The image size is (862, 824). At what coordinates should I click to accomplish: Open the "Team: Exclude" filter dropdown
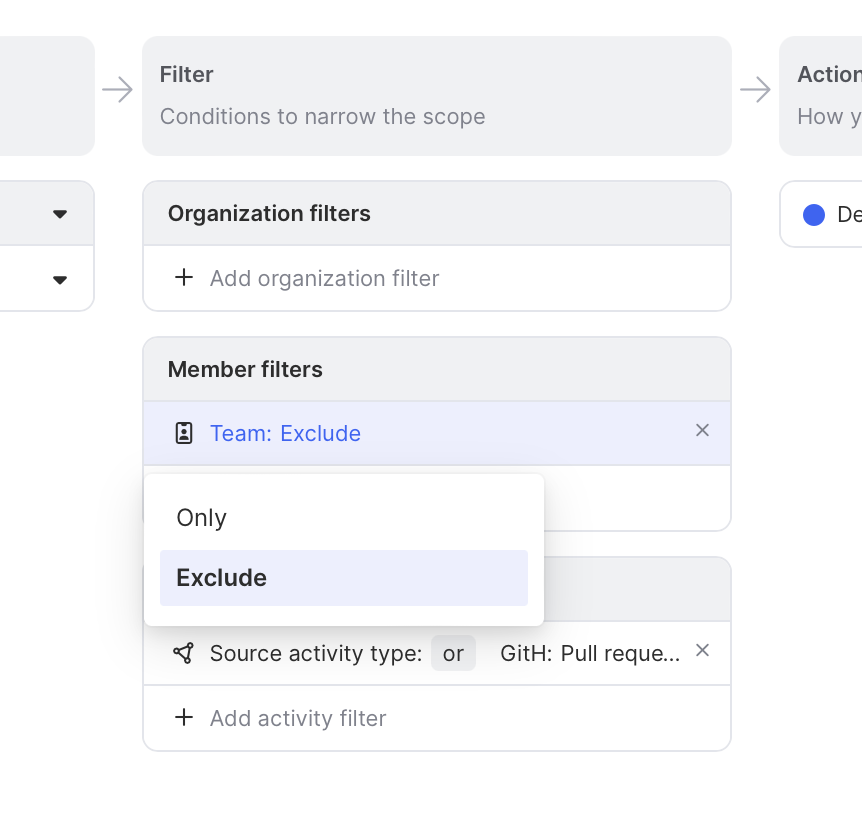[285, 433]
